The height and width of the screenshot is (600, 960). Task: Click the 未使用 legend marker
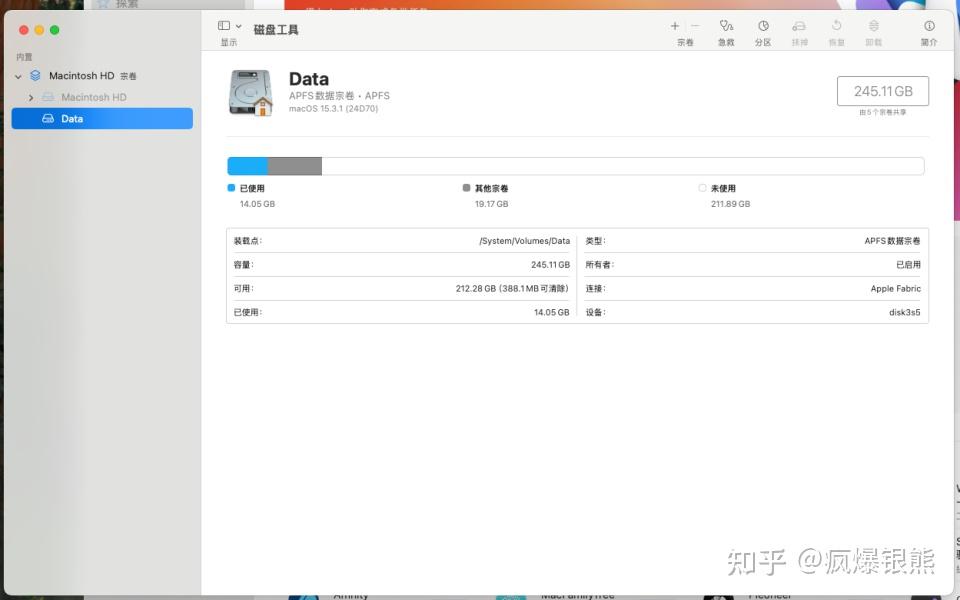click(702, 187)
